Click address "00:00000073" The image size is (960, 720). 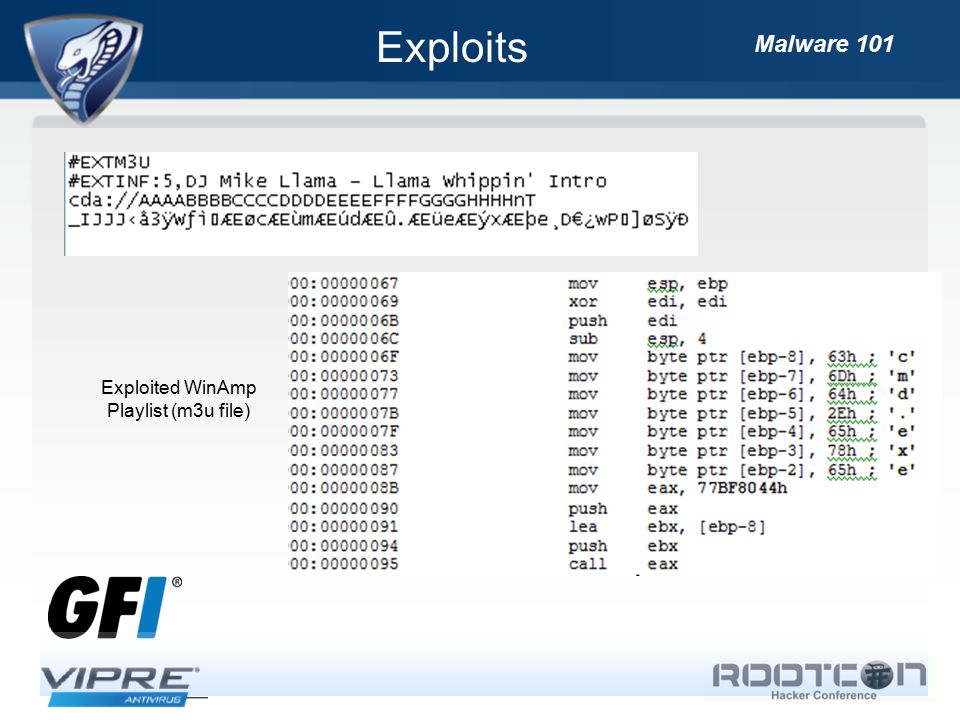coord(344,376)
